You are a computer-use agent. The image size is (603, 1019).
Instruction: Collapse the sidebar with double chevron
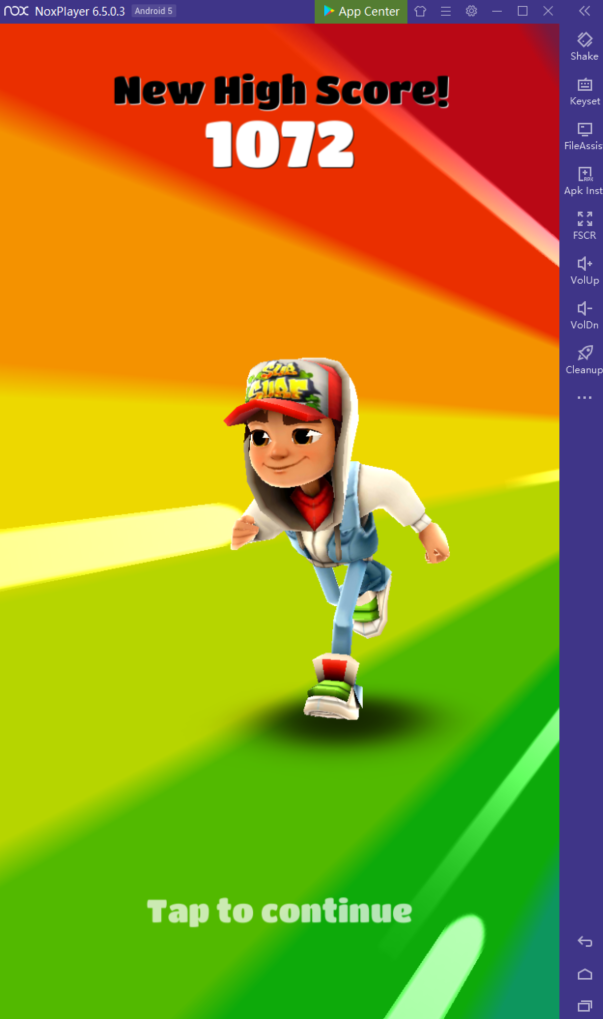(584, 11)
